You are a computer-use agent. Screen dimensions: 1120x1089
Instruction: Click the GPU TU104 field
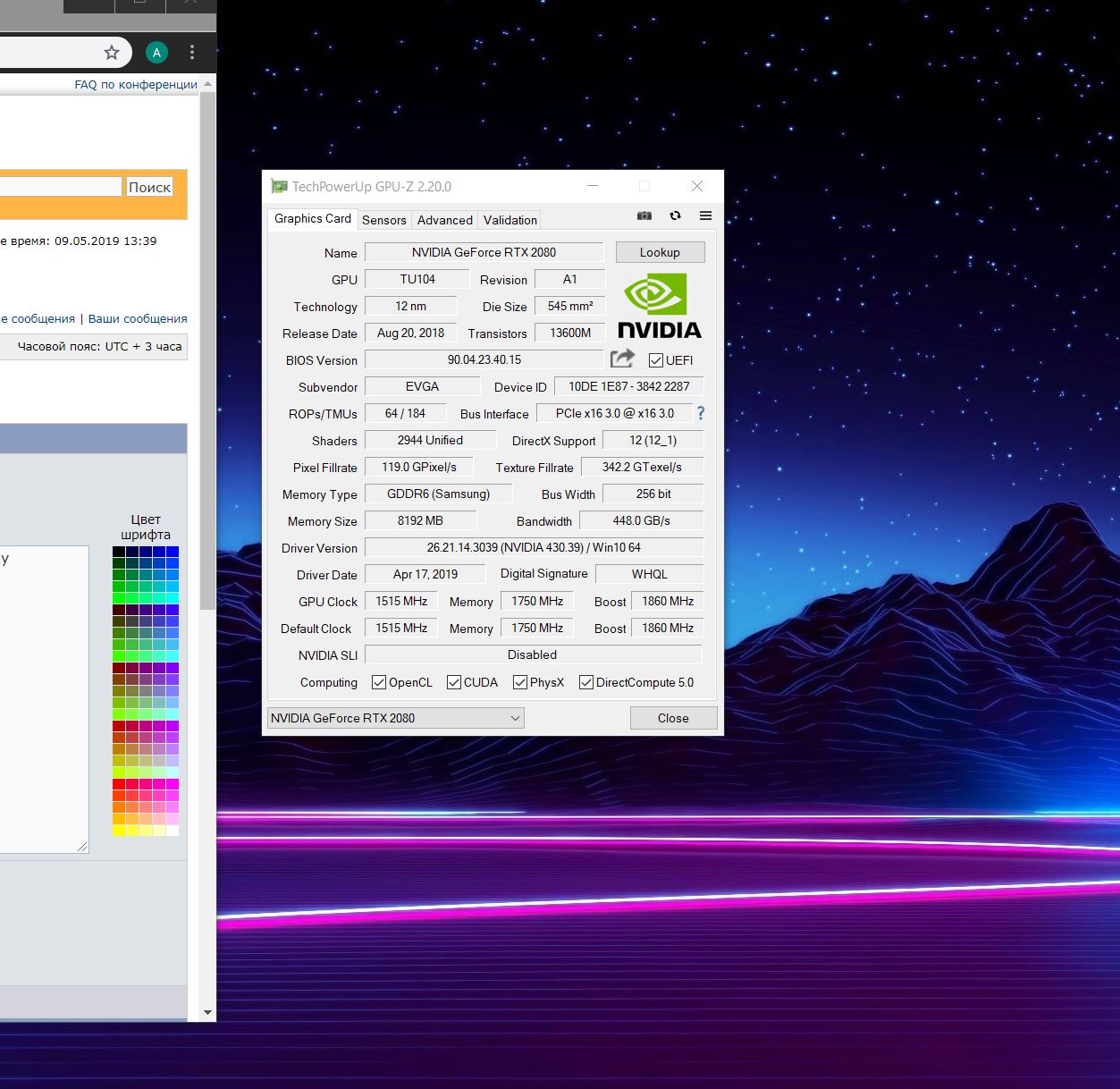pos(417,279)
